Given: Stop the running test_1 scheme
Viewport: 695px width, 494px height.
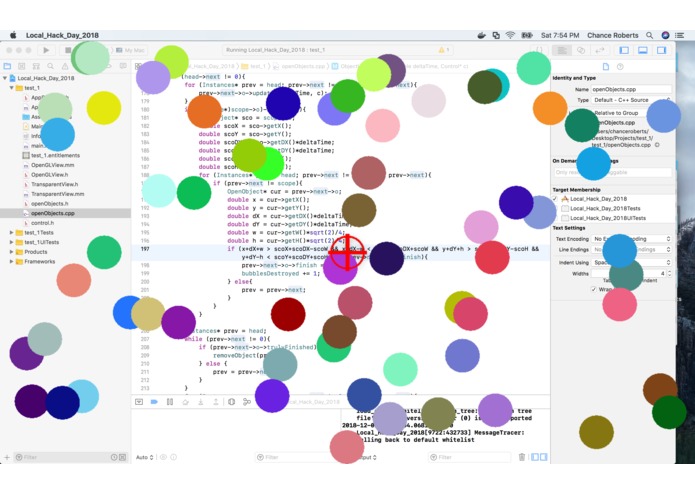Looking at the screenshot, I should [68, 50].
